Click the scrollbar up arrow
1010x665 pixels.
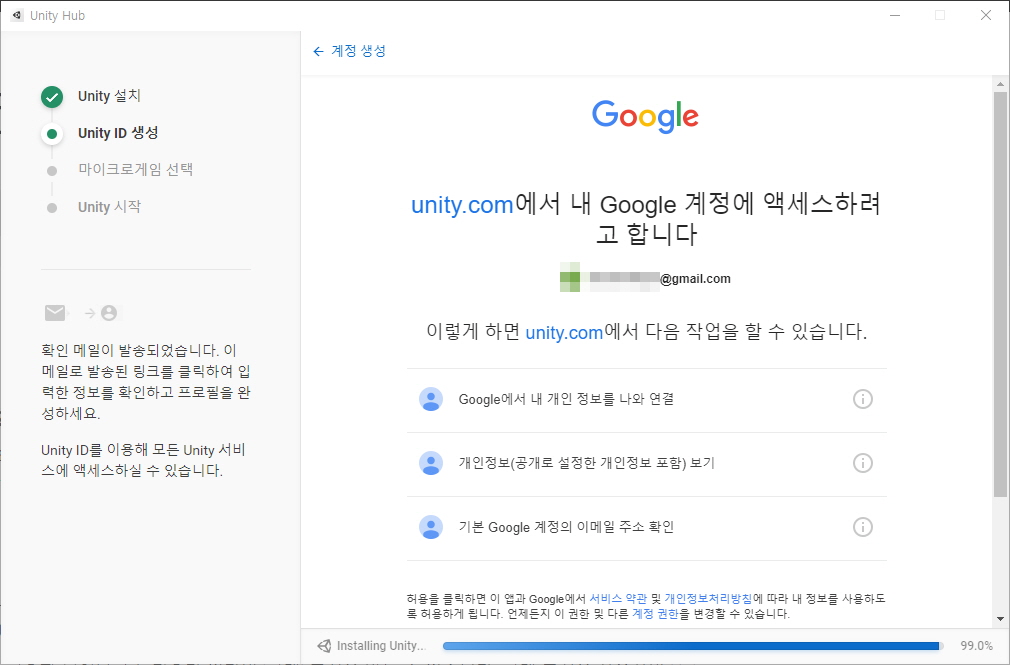coord(1000,84)
